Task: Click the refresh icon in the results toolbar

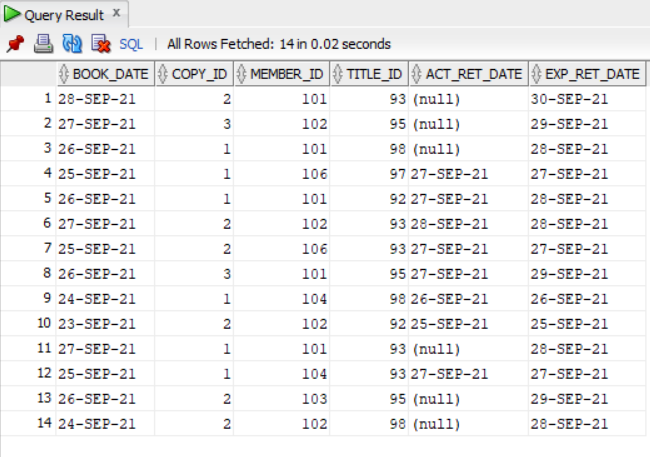Action: (72, 44)
